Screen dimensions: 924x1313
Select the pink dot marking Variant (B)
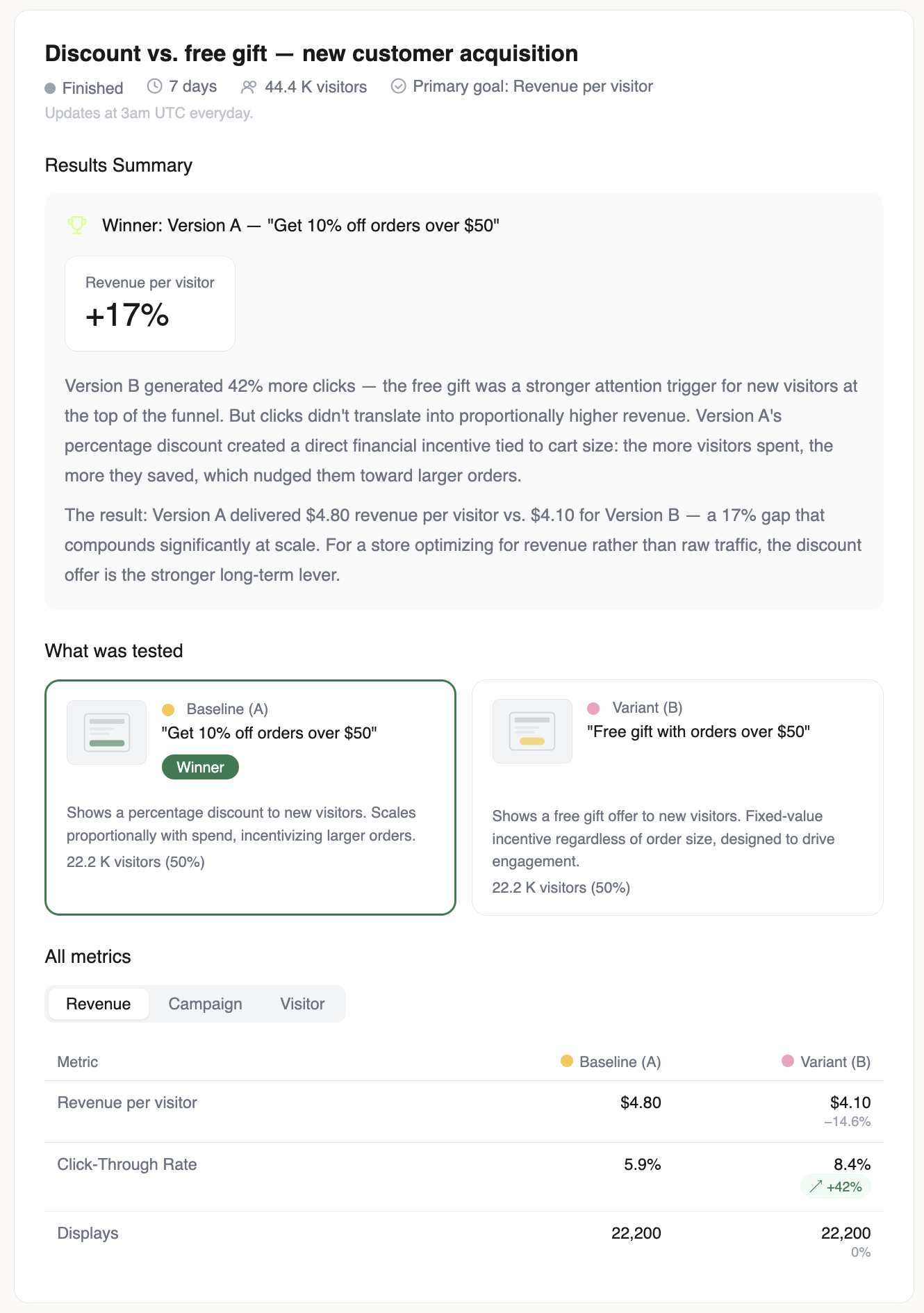tap(594, 708)
